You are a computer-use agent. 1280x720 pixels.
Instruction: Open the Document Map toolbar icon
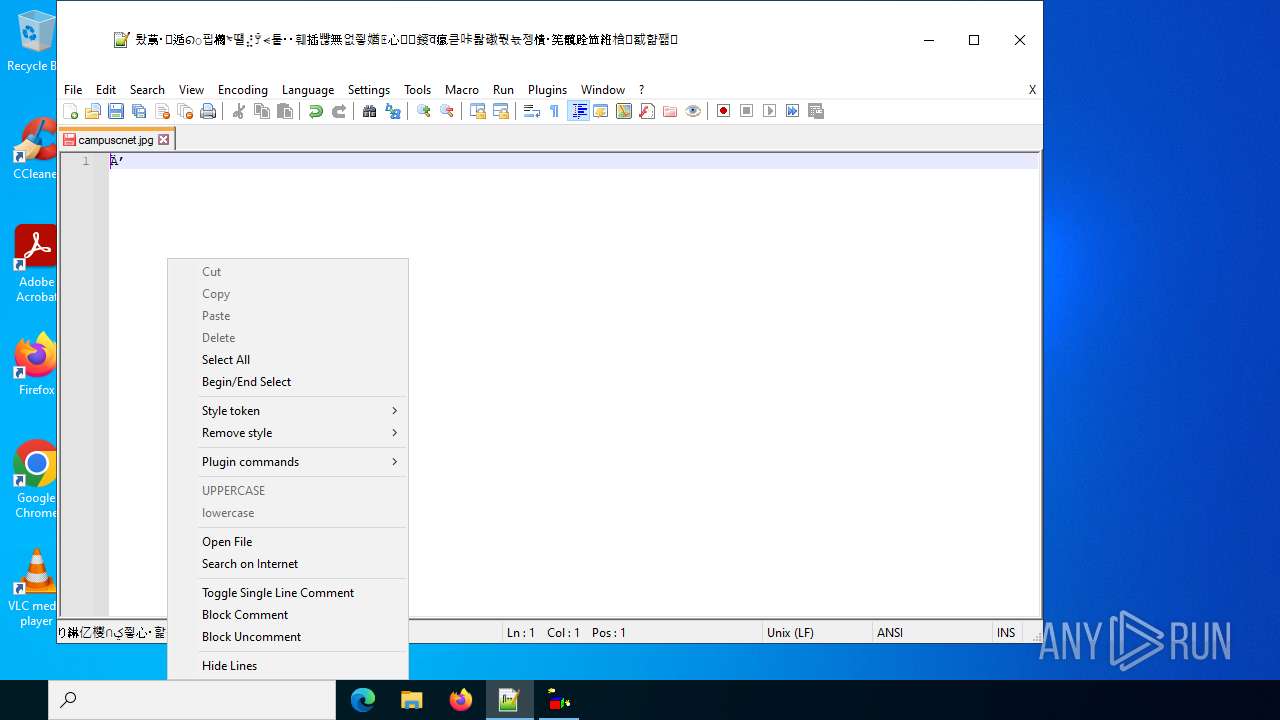tap(624, 111)
